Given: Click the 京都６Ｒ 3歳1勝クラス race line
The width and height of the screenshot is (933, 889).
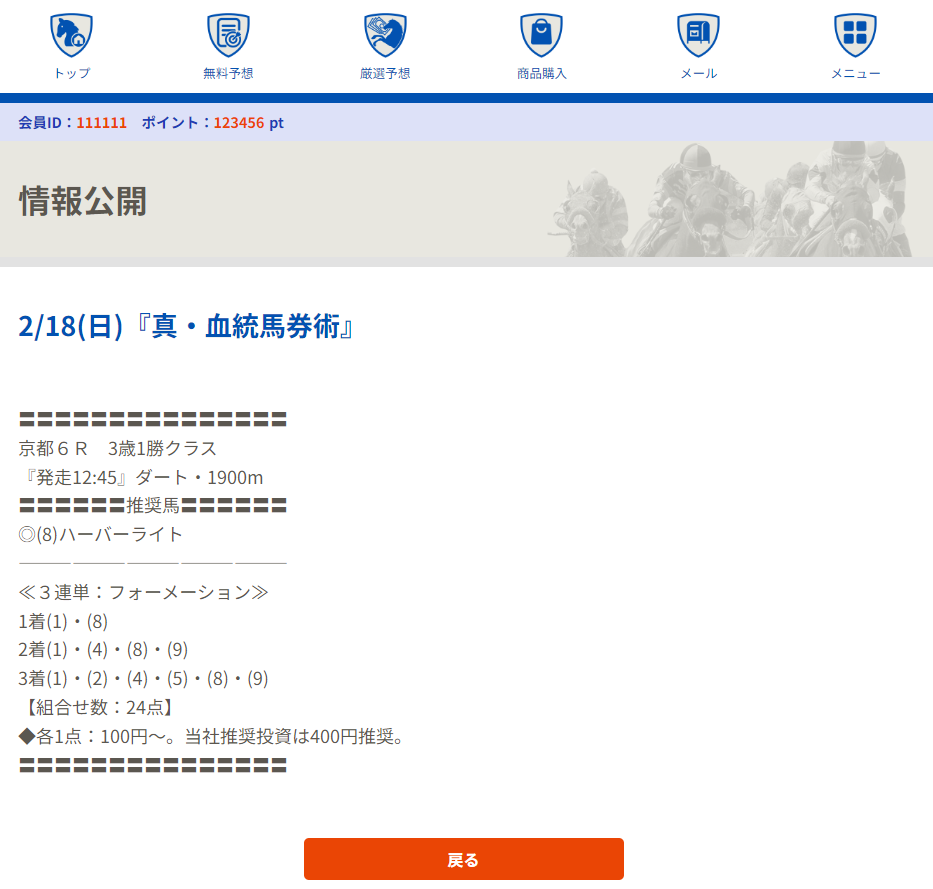Looking at the screenshot, I should (118, 448).
